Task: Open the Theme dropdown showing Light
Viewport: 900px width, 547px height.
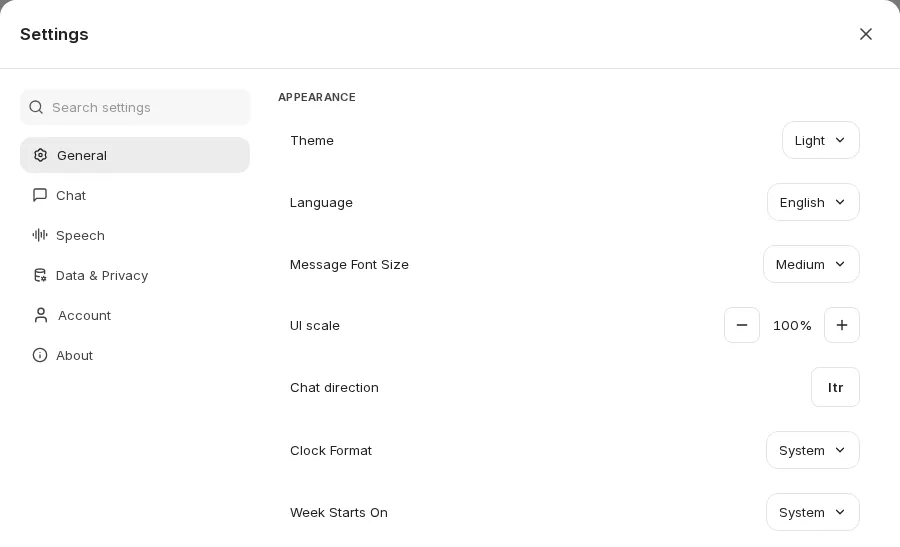Action: pos(821,140)
